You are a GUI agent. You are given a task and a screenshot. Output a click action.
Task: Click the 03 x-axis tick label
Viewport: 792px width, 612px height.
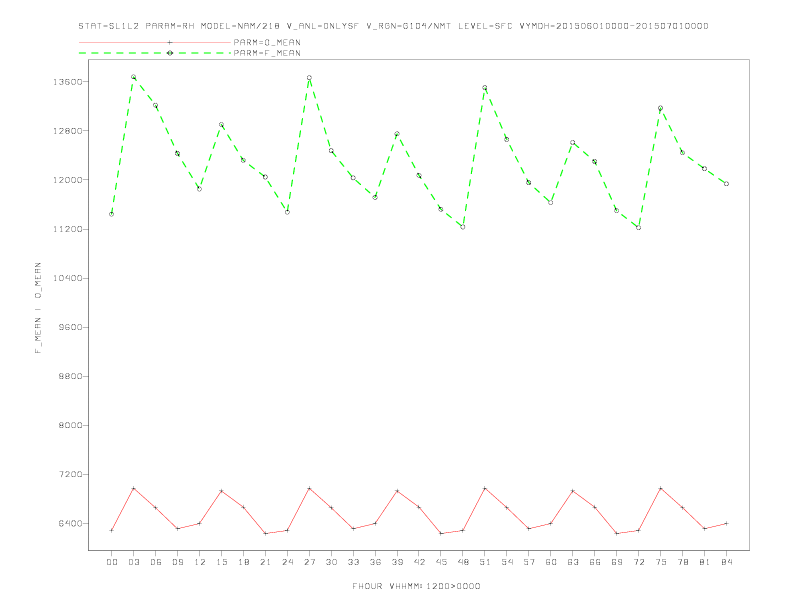tap(133, 562)
